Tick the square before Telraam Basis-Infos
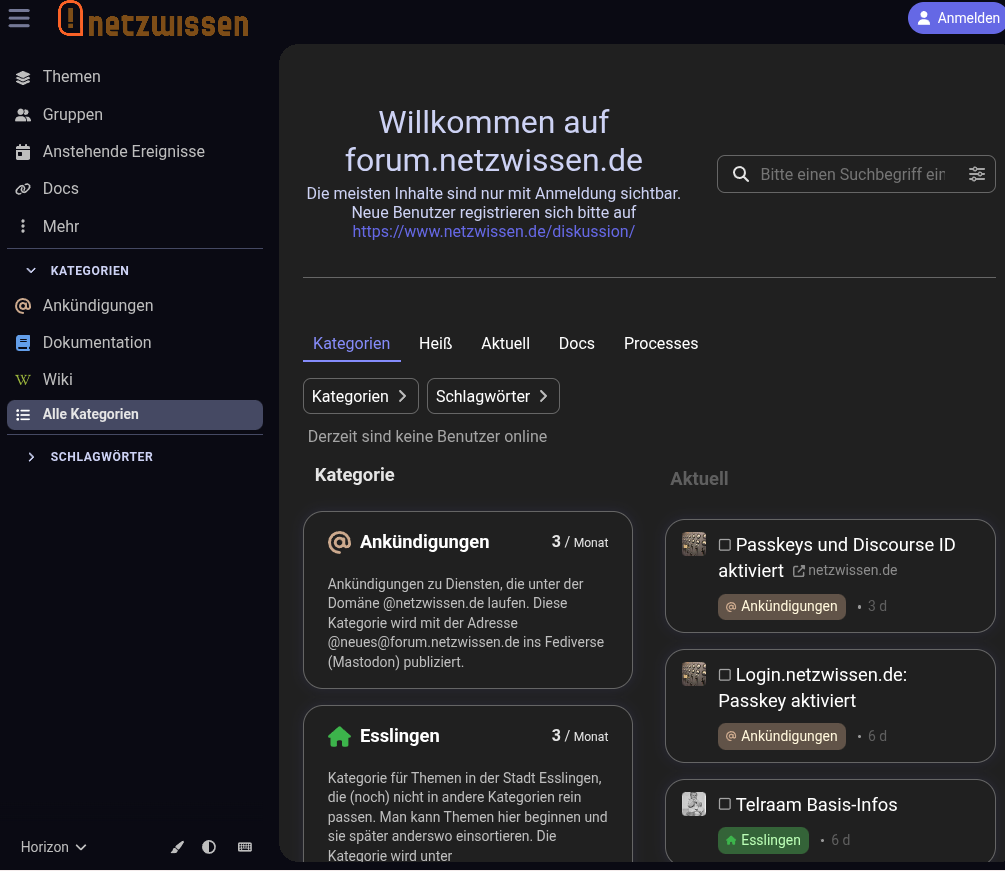Screen dimensions: 1005x871 (x=725, y=805)
